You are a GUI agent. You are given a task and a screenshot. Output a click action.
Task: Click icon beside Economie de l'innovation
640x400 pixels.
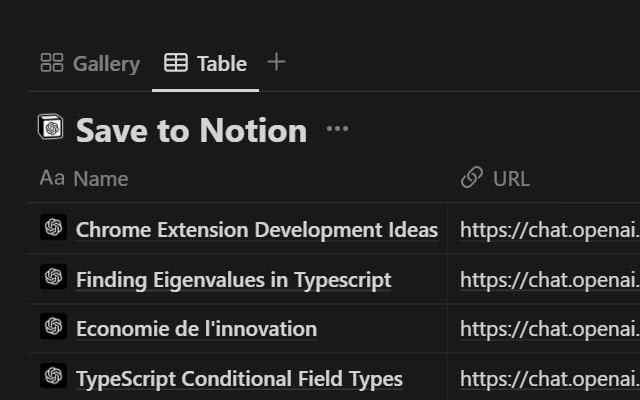53,327
